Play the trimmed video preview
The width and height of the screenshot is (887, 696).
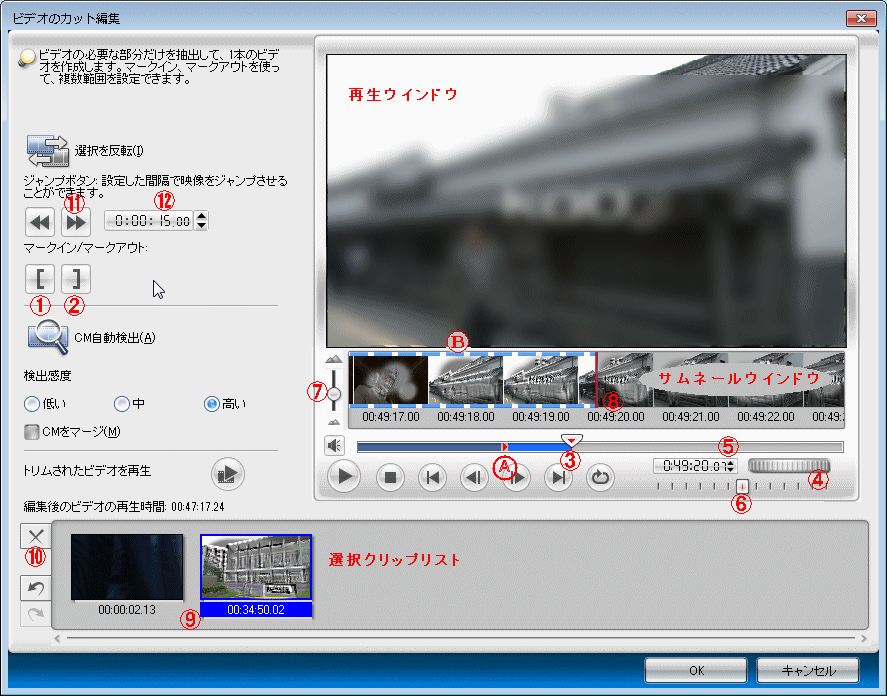pos(228,470)
